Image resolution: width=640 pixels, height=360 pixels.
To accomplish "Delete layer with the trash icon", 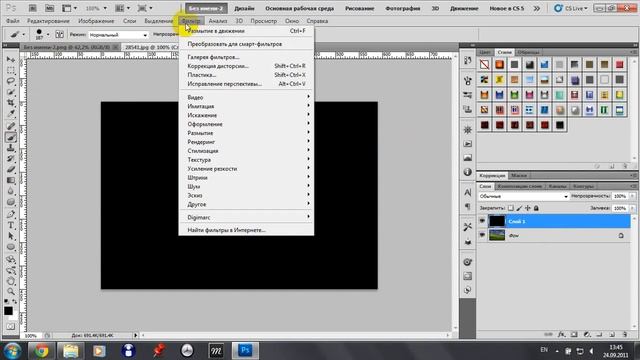I will click(x=625, y=335).
